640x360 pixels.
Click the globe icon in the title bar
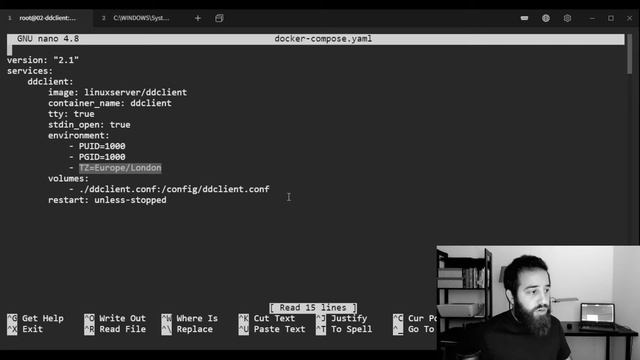pyautogui.click(x=546, y=18)
